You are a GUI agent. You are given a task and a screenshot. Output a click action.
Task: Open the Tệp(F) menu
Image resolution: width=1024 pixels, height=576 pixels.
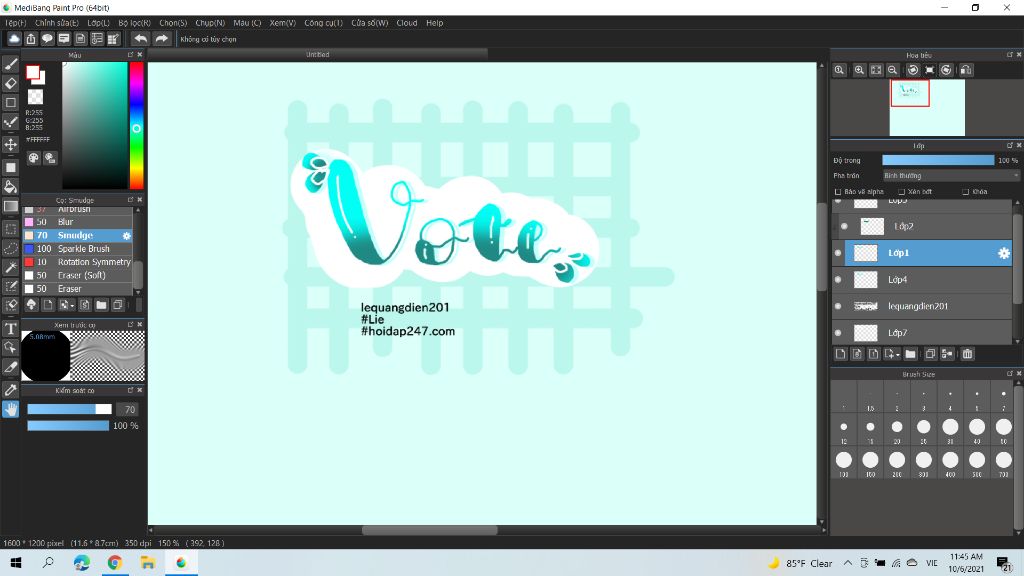(16, 23)
